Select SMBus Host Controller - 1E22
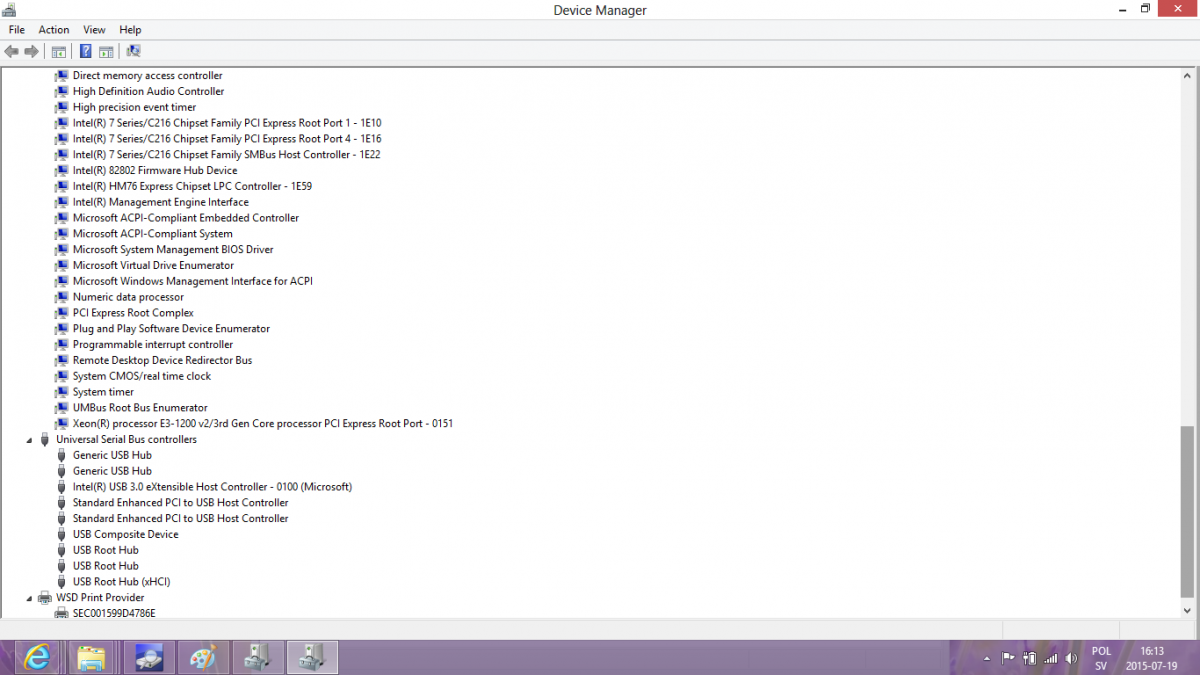This screenshot has height=675, width=1200. coord(227,155)
